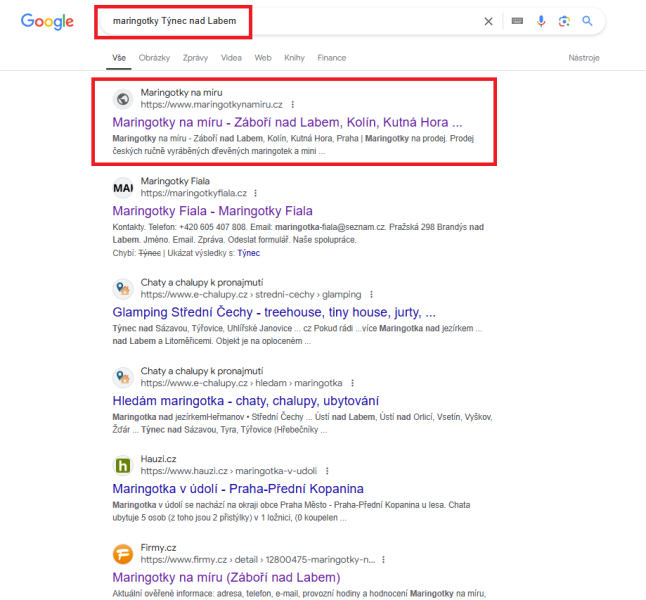
Task: Click the blue magnifier search icon
Action: point(587,21)
